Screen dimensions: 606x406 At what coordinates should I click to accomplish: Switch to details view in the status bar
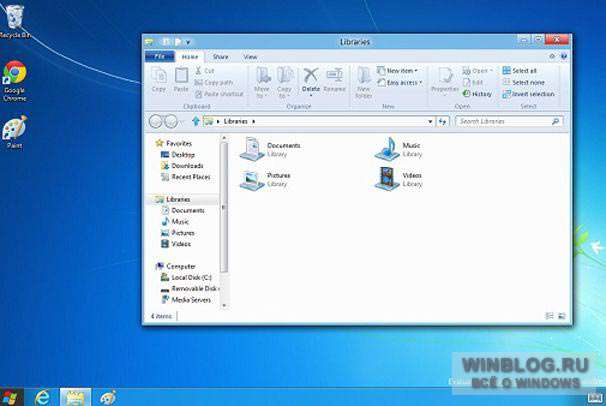[549, 316]
